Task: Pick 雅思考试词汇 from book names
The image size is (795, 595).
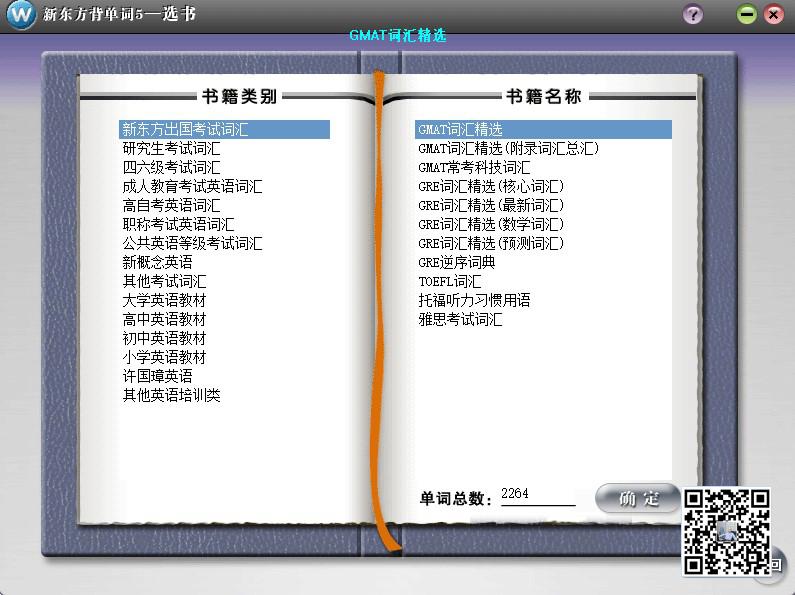Action: click(460, 320)
